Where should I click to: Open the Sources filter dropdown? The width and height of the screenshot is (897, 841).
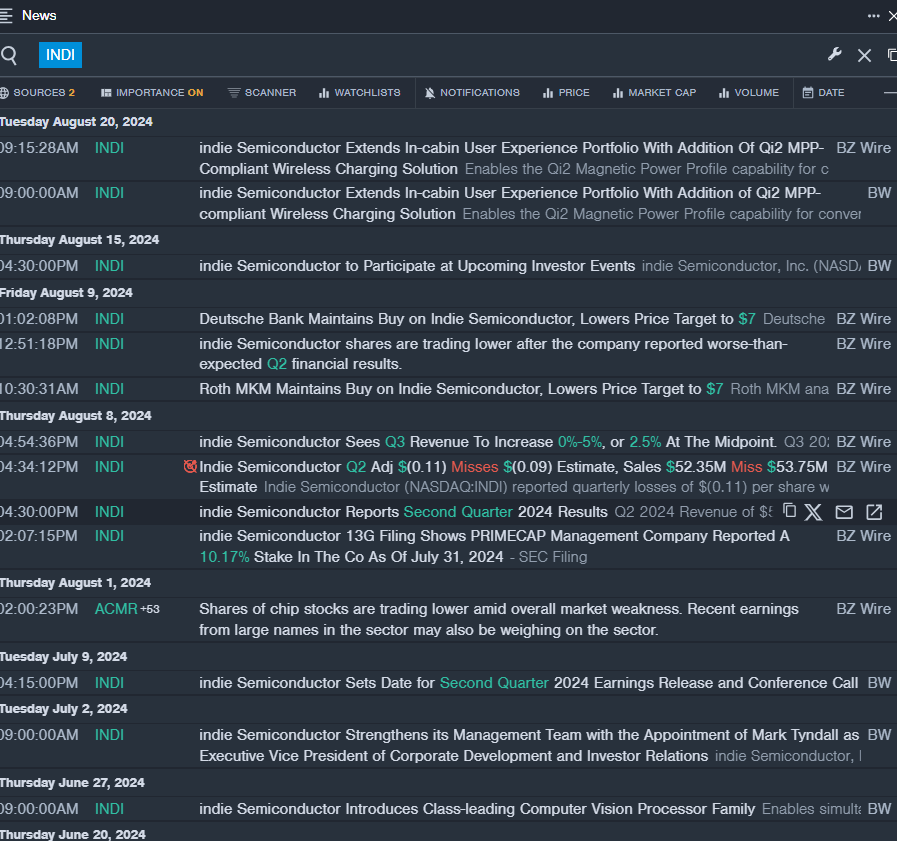pyautogui.click(x=38, y=93)
